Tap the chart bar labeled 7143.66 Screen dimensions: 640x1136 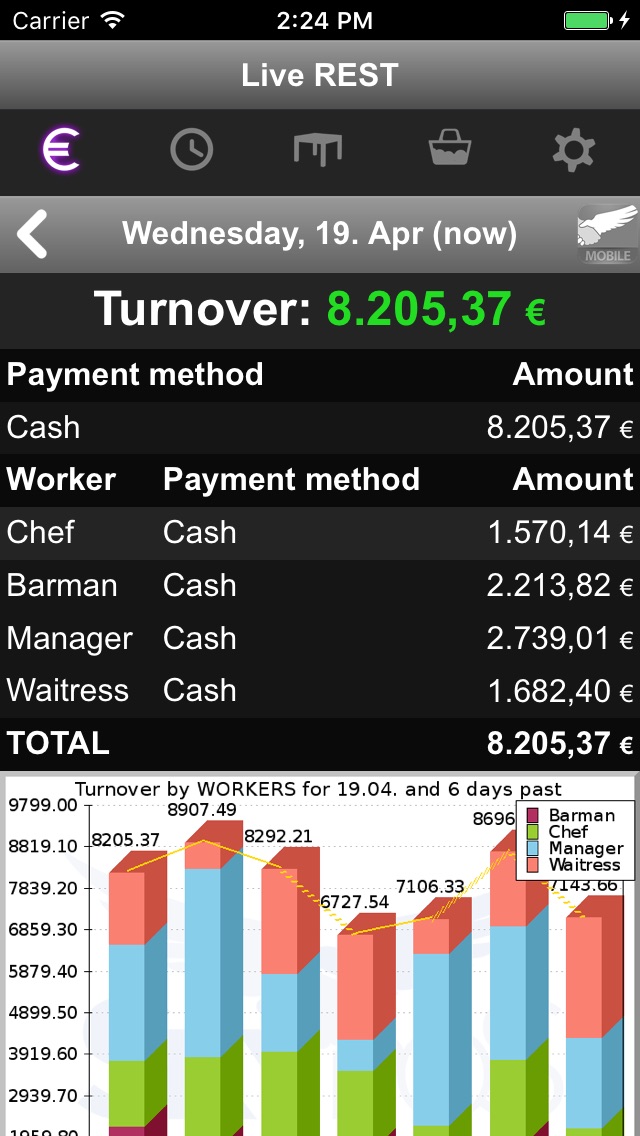pos(594,1014)
